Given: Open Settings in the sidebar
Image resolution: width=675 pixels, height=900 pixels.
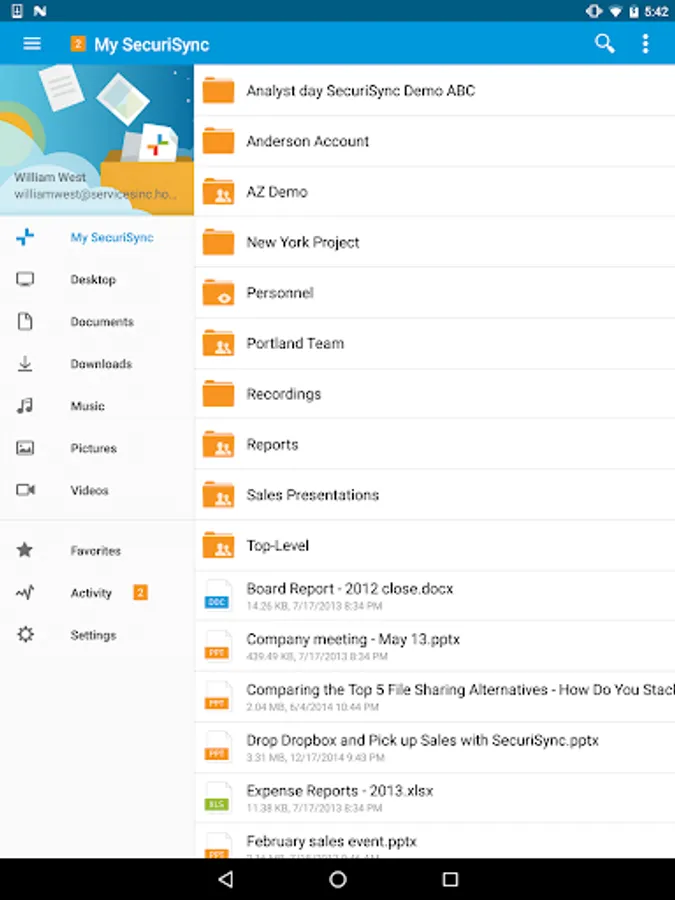Looking at the screenshot, I should [97, 635].
